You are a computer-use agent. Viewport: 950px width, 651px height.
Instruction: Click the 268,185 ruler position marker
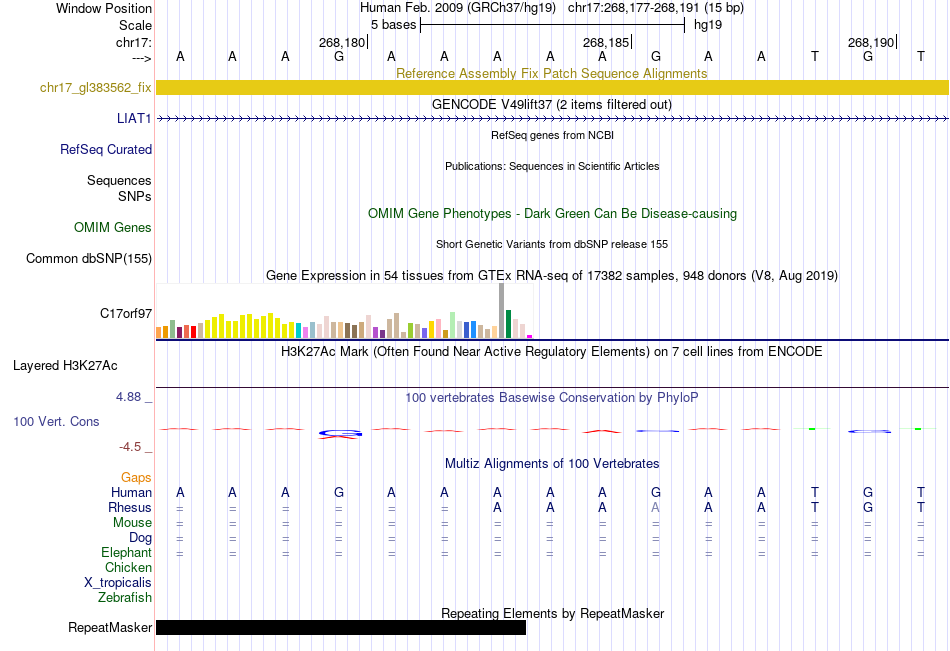click(607, 42)
